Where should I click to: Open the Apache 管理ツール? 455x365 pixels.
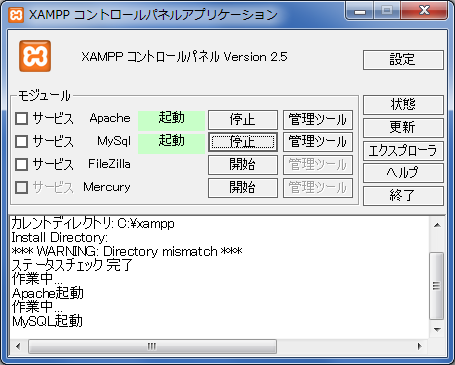tap(318, 120)
